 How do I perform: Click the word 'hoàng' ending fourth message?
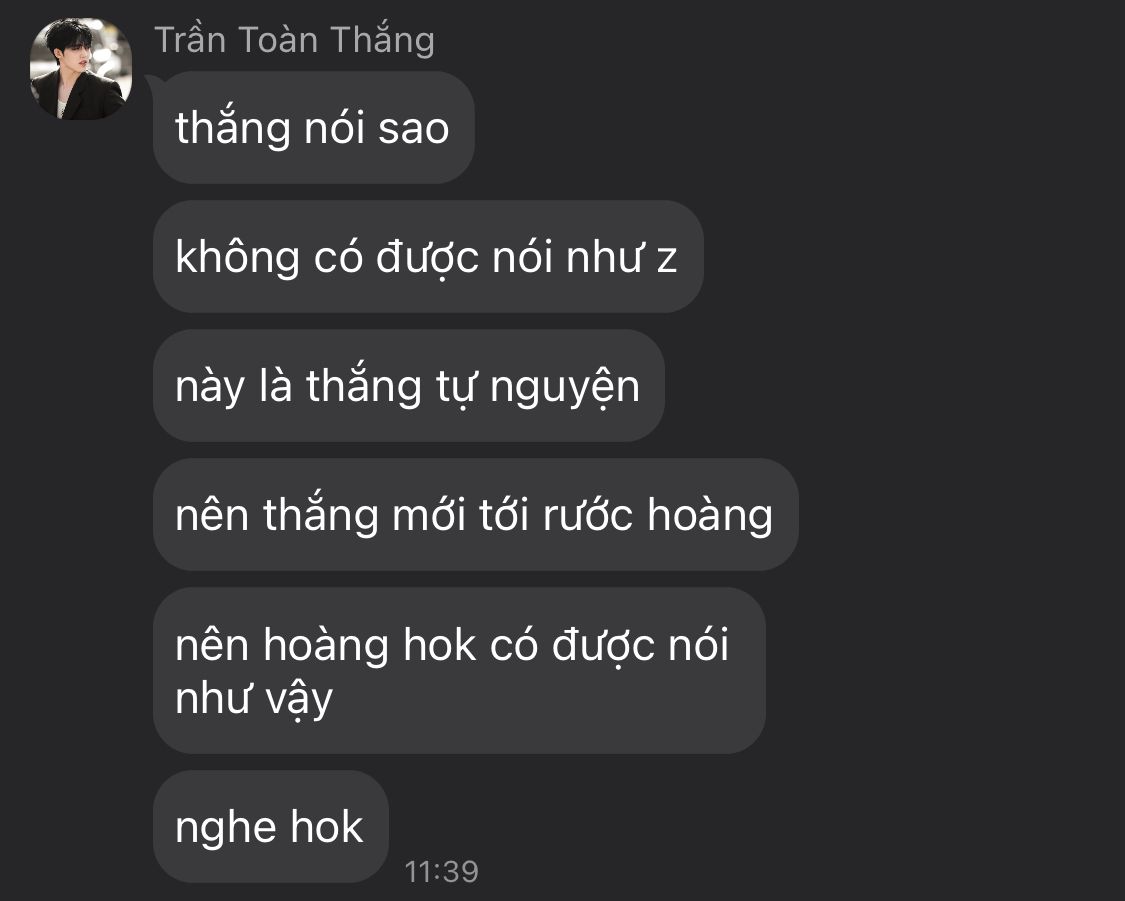point(710,516)
